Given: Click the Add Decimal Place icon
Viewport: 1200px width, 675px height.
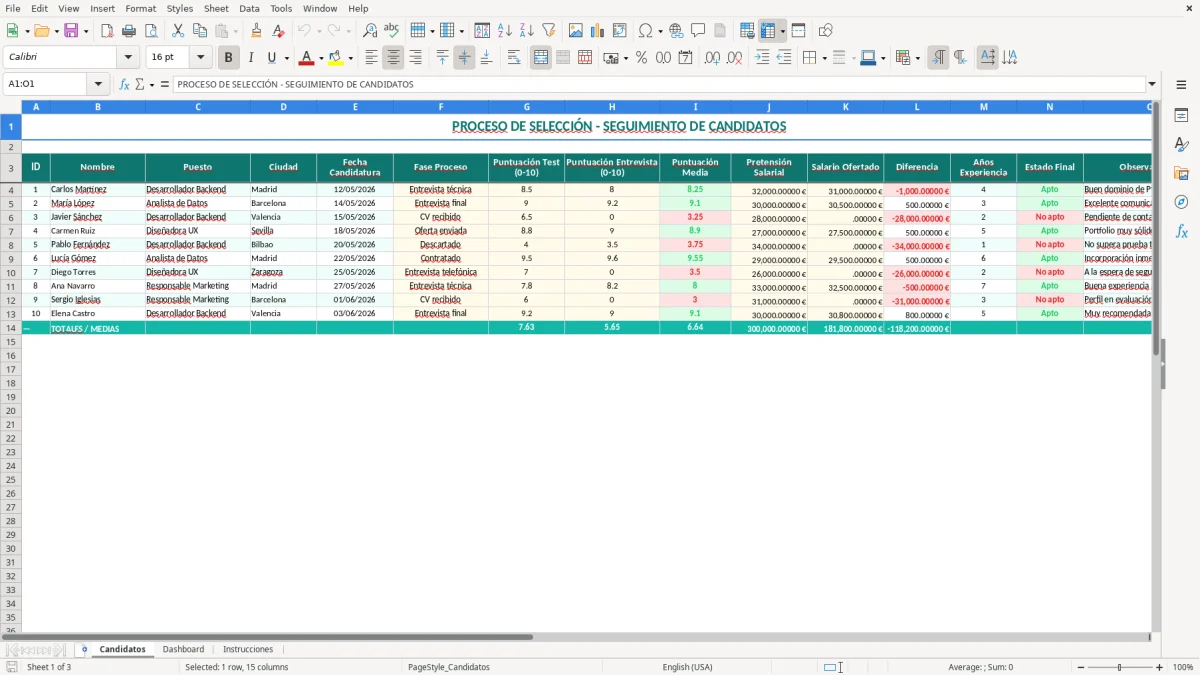Looking at the screenshot, I should 712,58.
